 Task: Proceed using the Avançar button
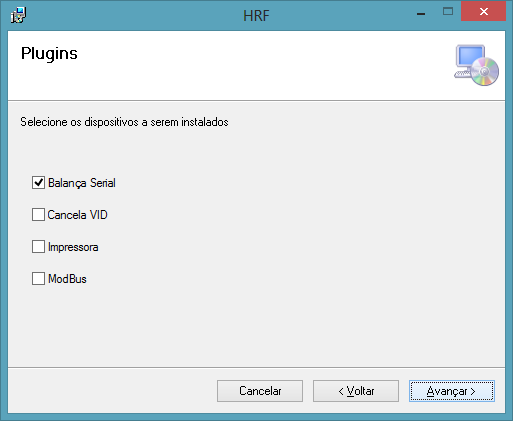click(452, 391)
